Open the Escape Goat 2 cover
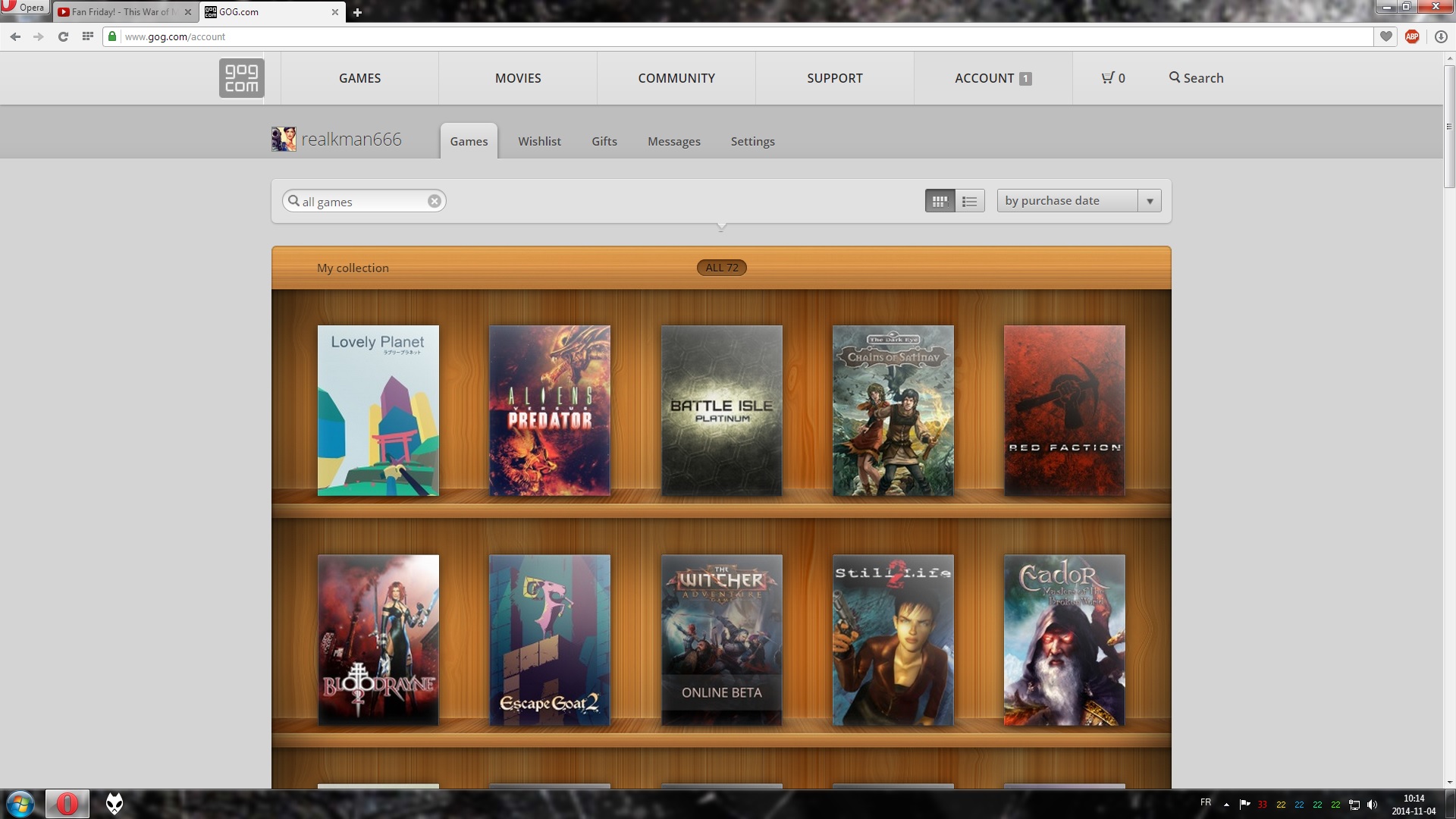The height and width of the screenshot is (819, 1456). [x=550, y=640]
